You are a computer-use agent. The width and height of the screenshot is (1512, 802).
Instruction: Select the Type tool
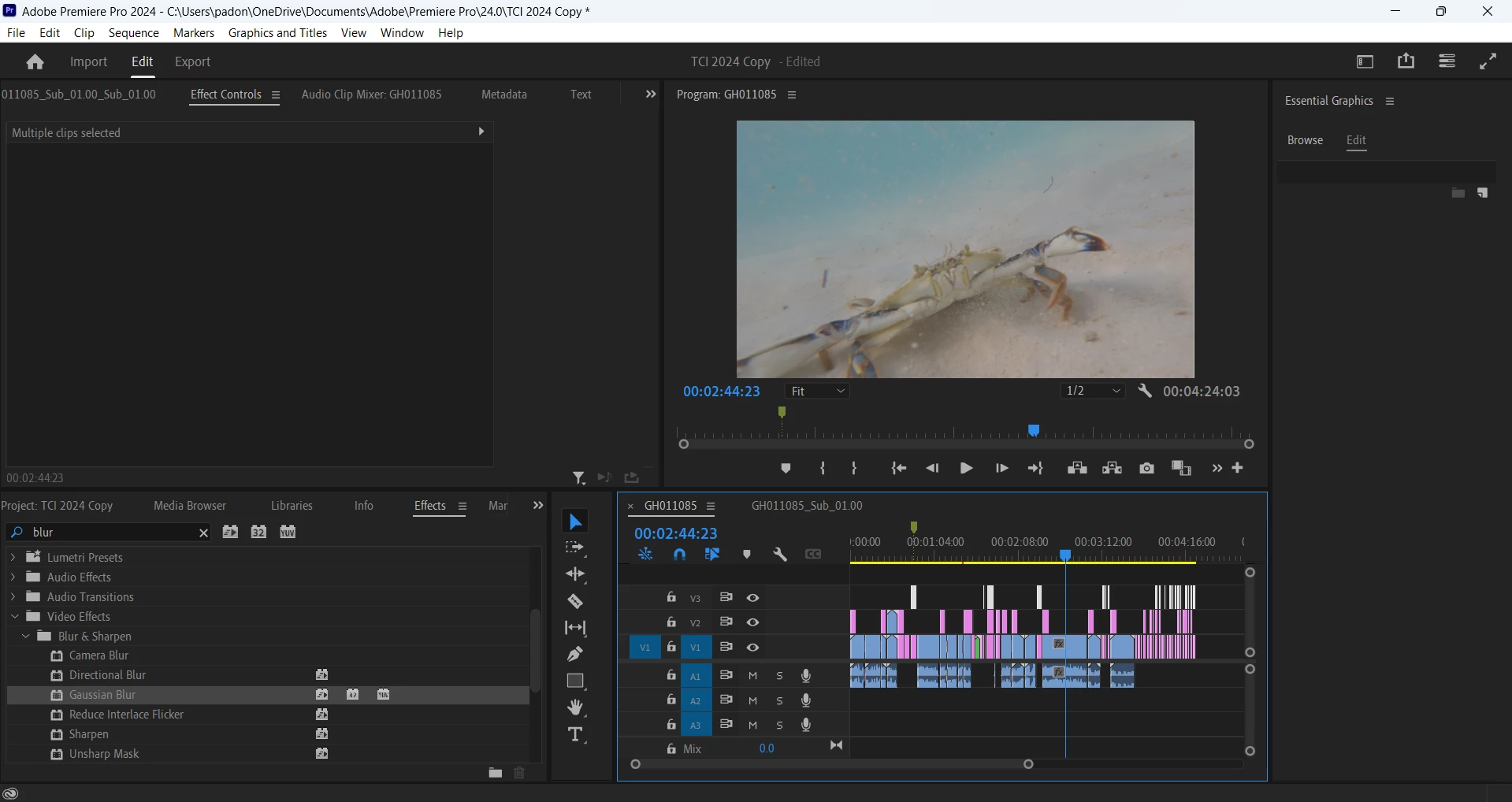pyautogui.click(x=575, y=735)
